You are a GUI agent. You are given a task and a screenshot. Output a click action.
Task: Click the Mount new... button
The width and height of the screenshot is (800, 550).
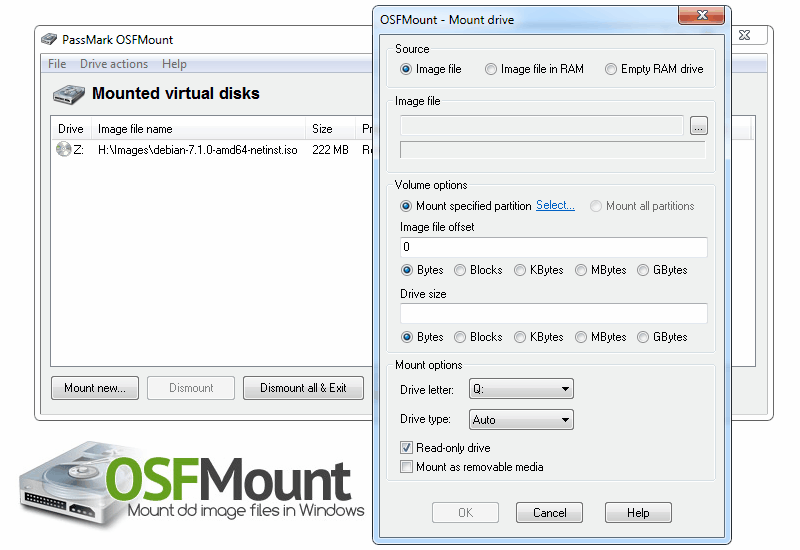[x=95, y=388]
